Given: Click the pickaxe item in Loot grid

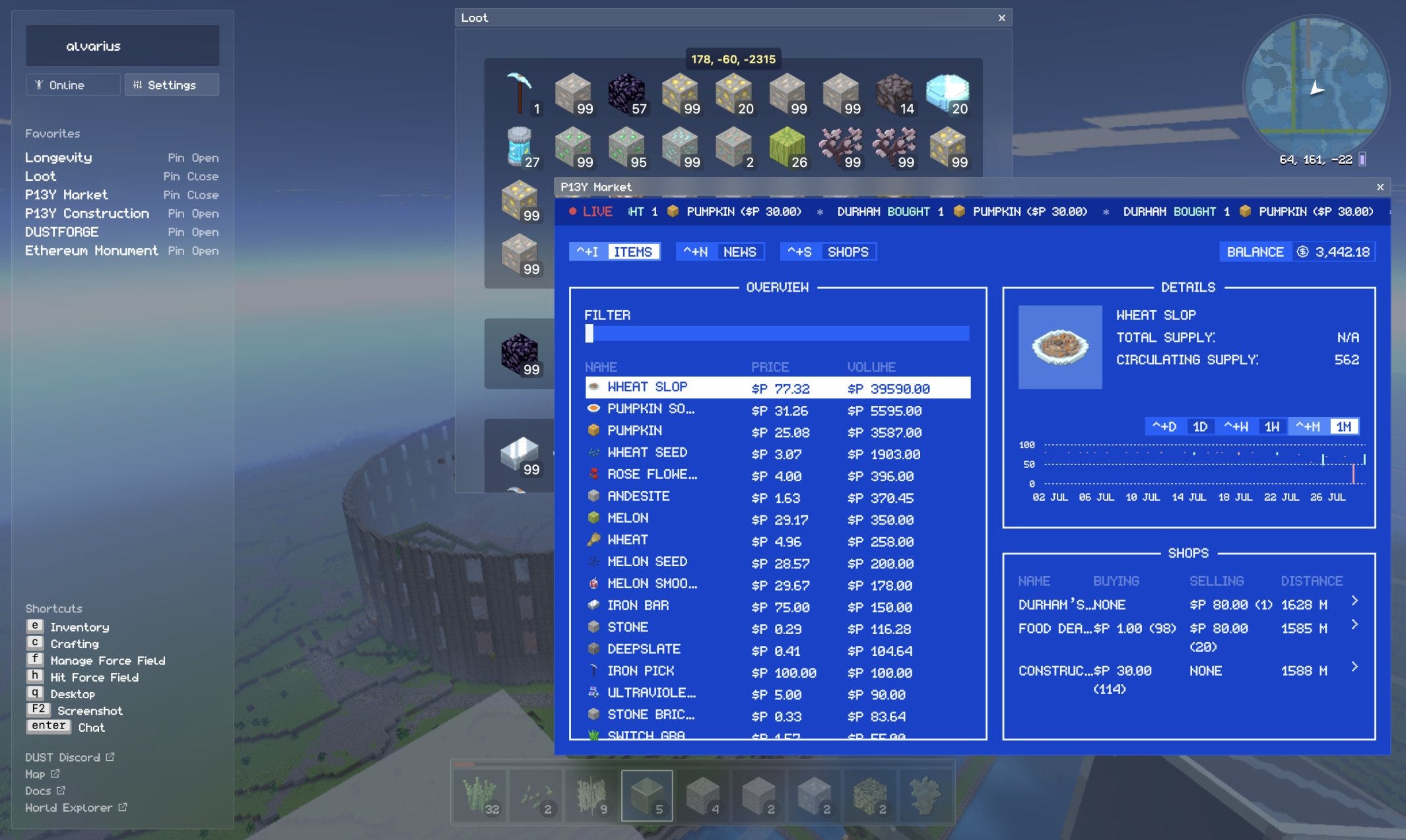Looking at the screenshot, I should click(520, 92).
